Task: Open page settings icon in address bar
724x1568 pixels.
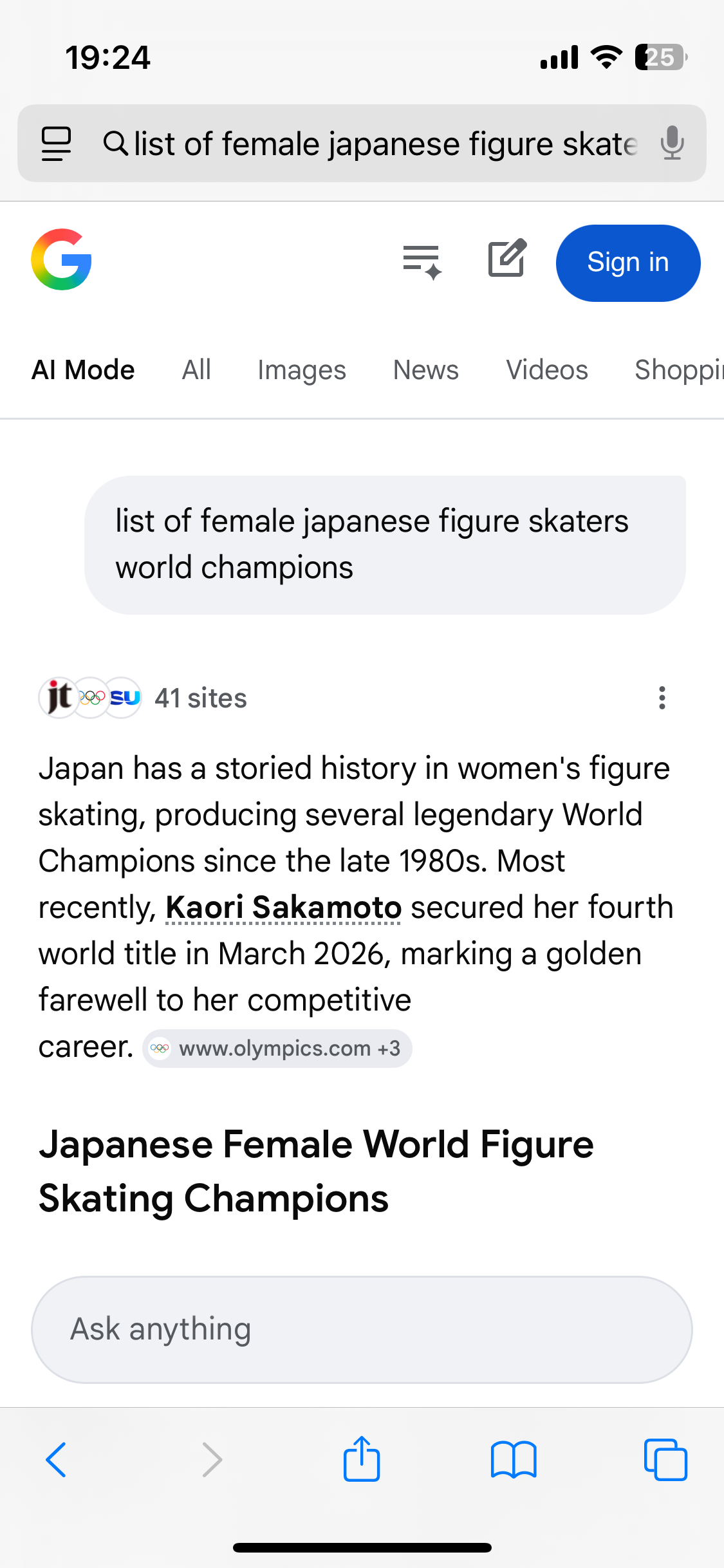Action: (57, 143)
